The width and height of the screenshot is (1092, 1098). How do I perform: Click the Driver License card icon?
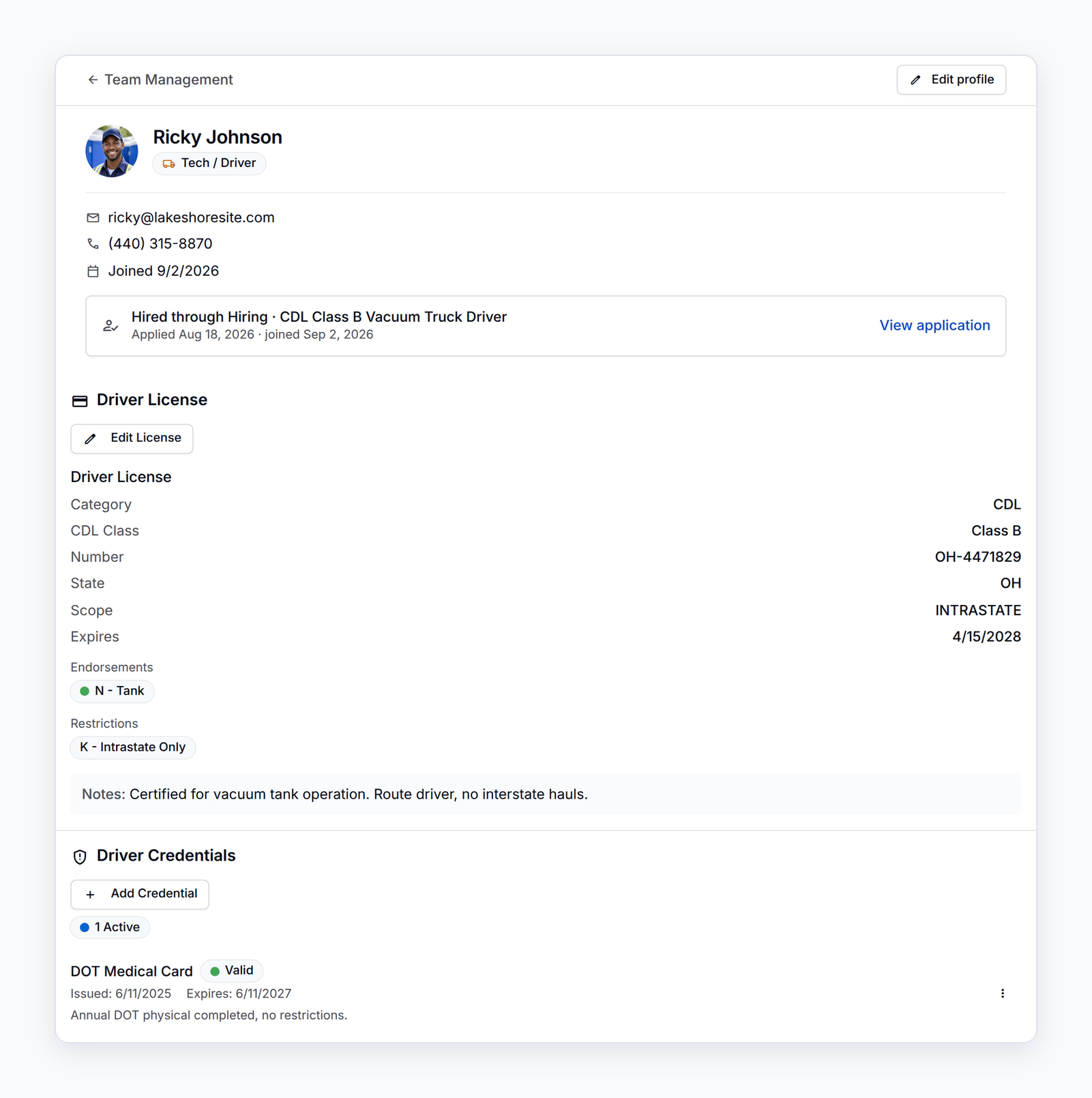pyautogui.click(x=80, y=401)
